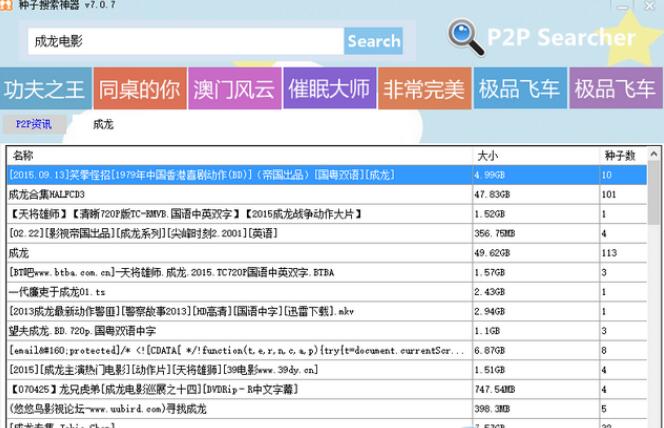Open the purple 极品飞车 tile
Image resolution: width=664 pixels, height=428 pixels.
click(x=616, y=88)
